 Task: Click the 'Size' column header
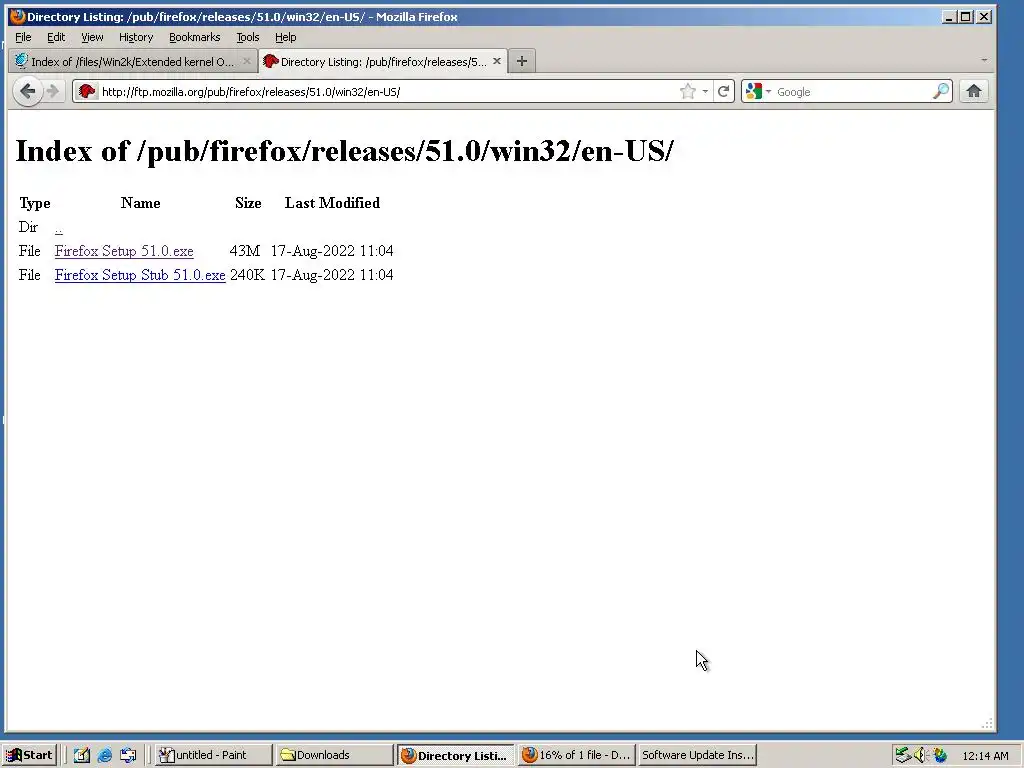click(x=248, y=203)
